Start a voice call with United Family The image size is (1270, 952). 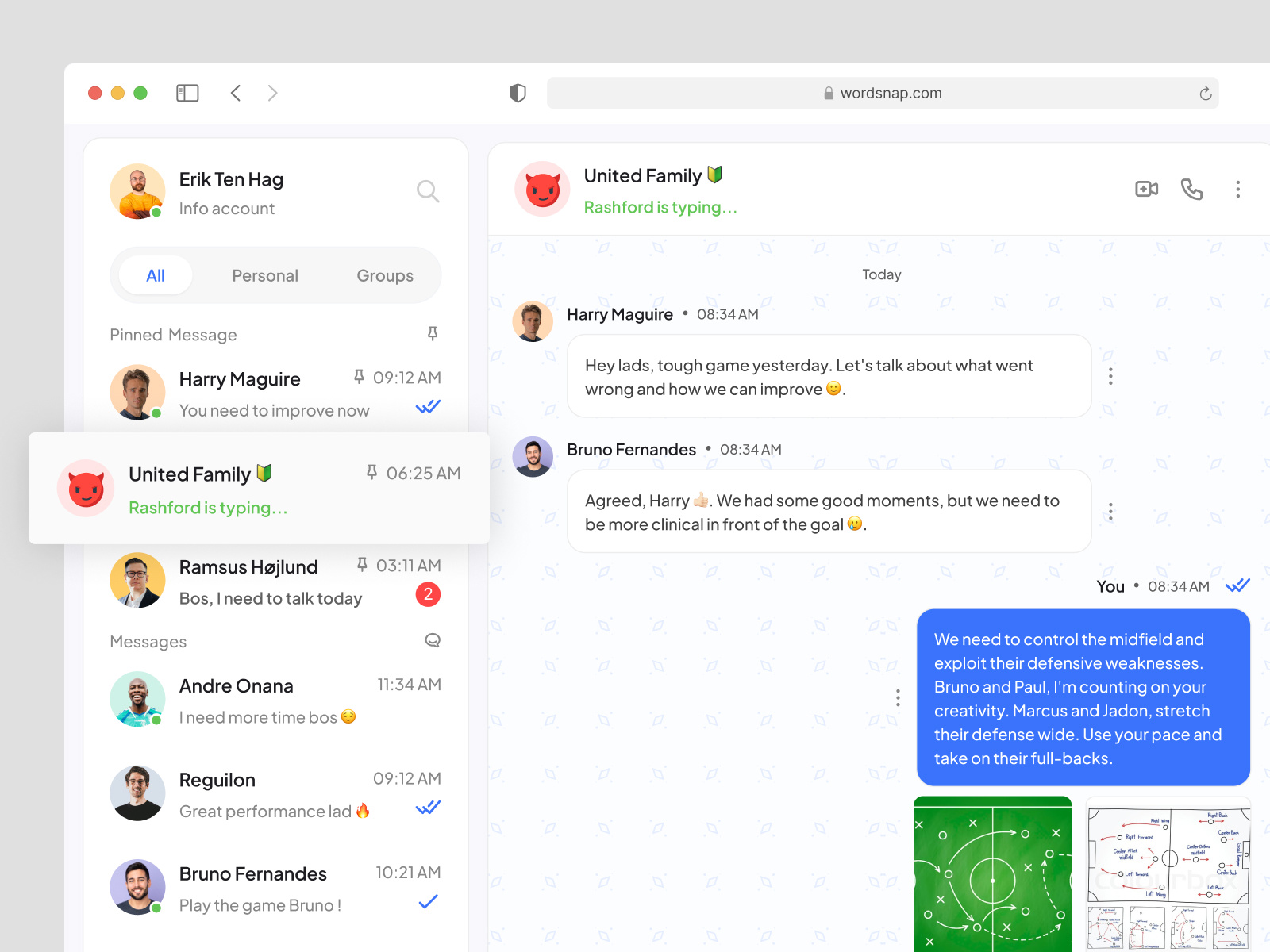coord(1191,190)
